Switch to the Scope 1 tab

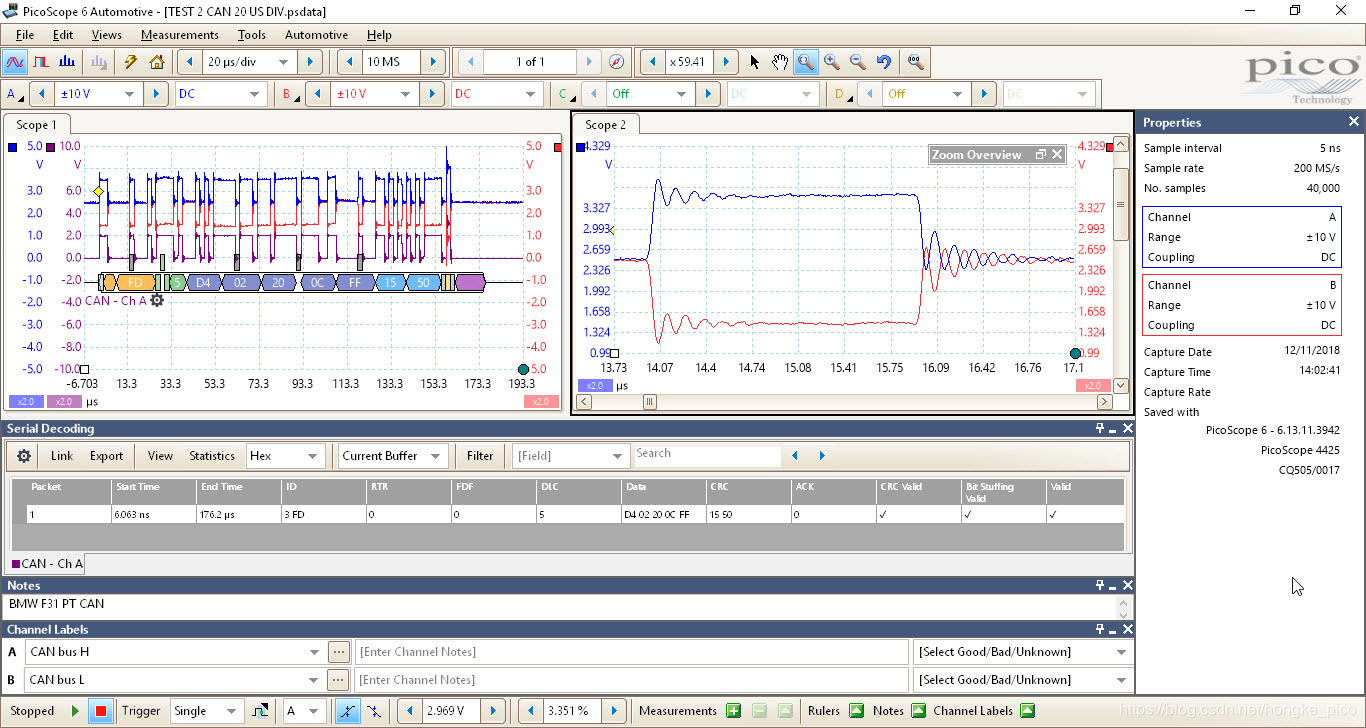(36, 125)
